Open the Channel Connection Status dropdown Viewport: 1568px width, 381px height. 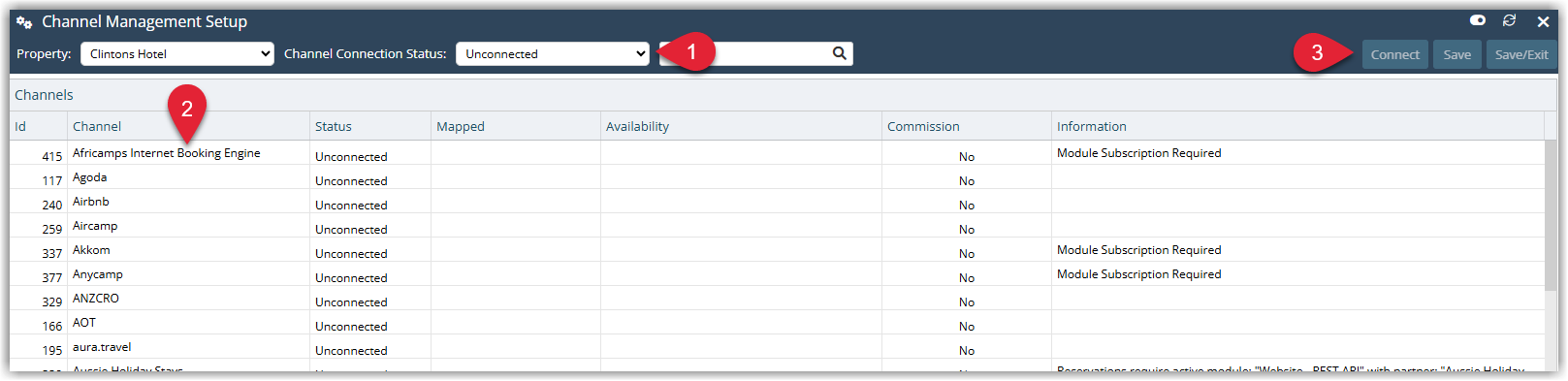point(553,53)
